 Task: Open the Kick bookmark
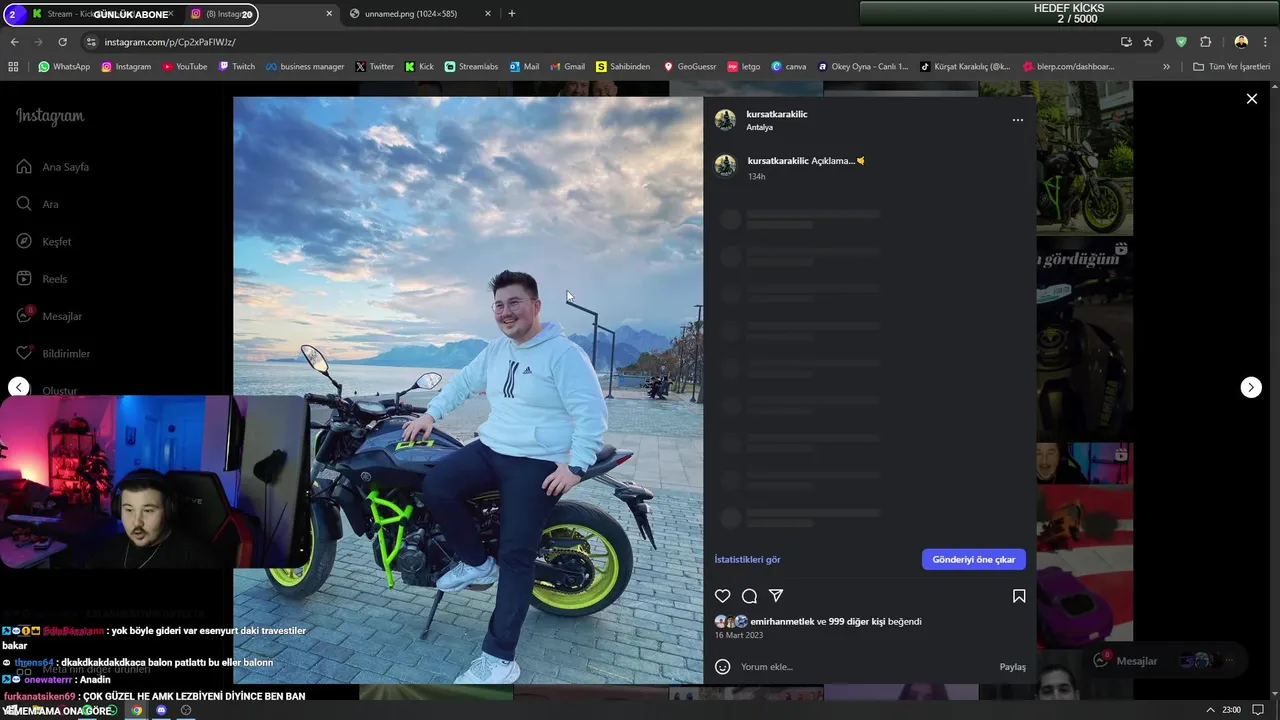point(419,67)
